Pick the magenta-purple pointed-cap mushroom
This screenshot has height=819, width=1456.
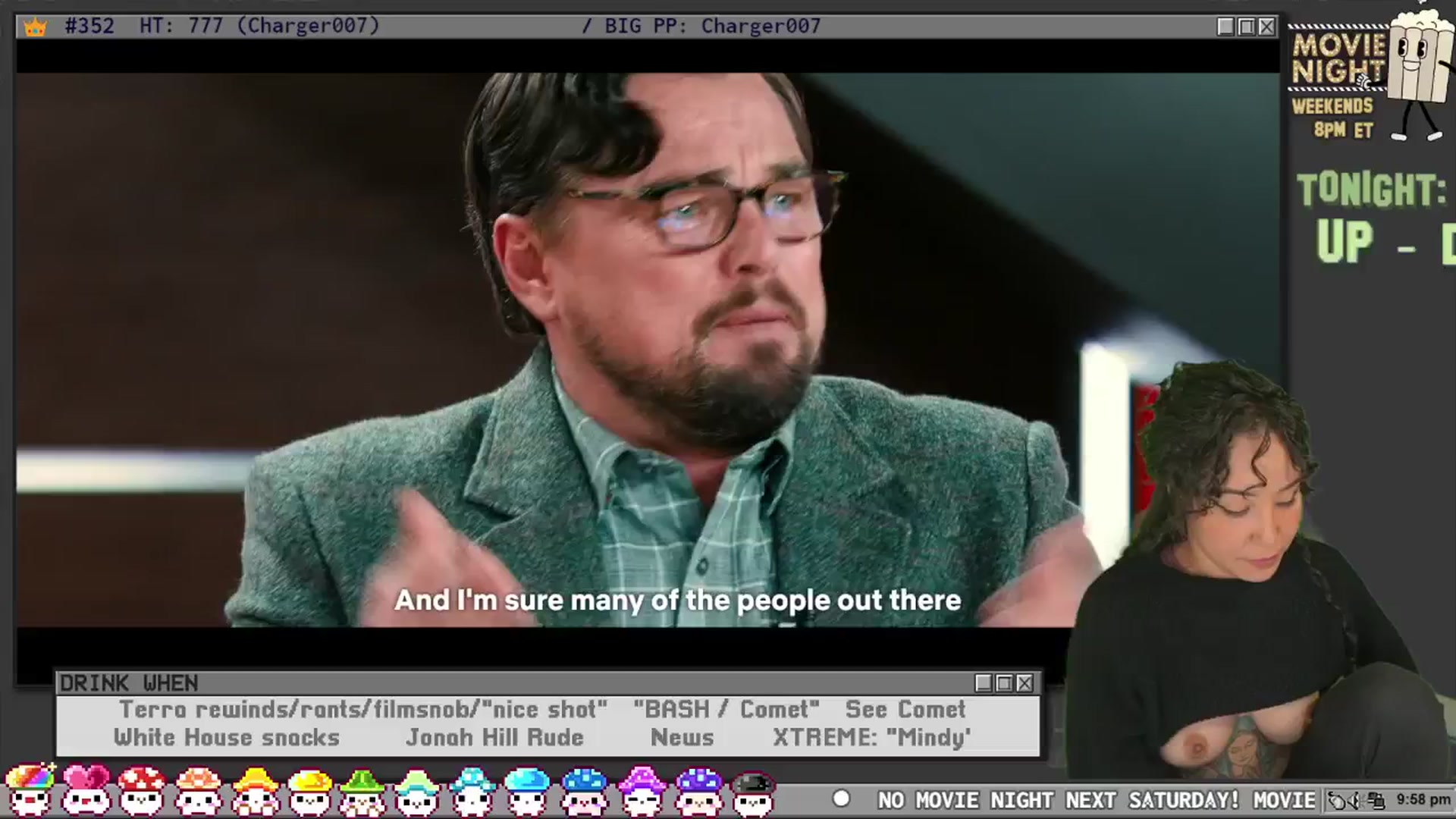642,789
